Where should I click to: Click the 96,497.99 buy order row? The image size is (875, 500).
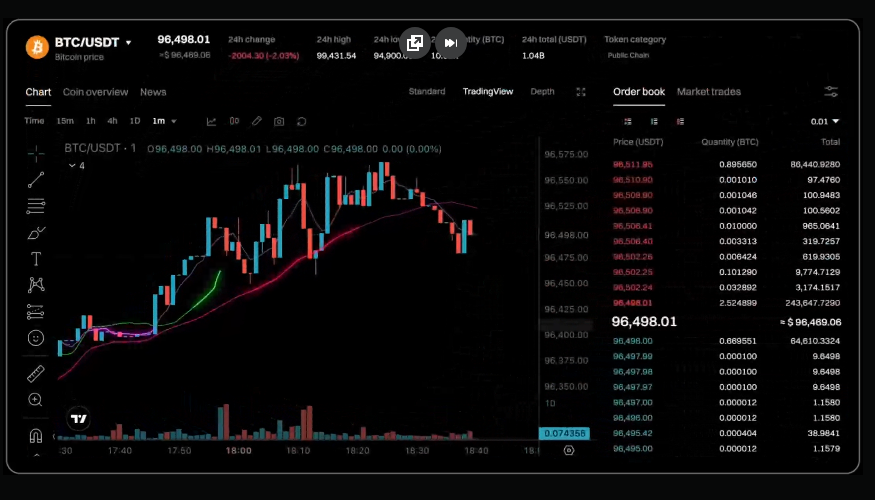pyautogui.click(x=726, y=357)
